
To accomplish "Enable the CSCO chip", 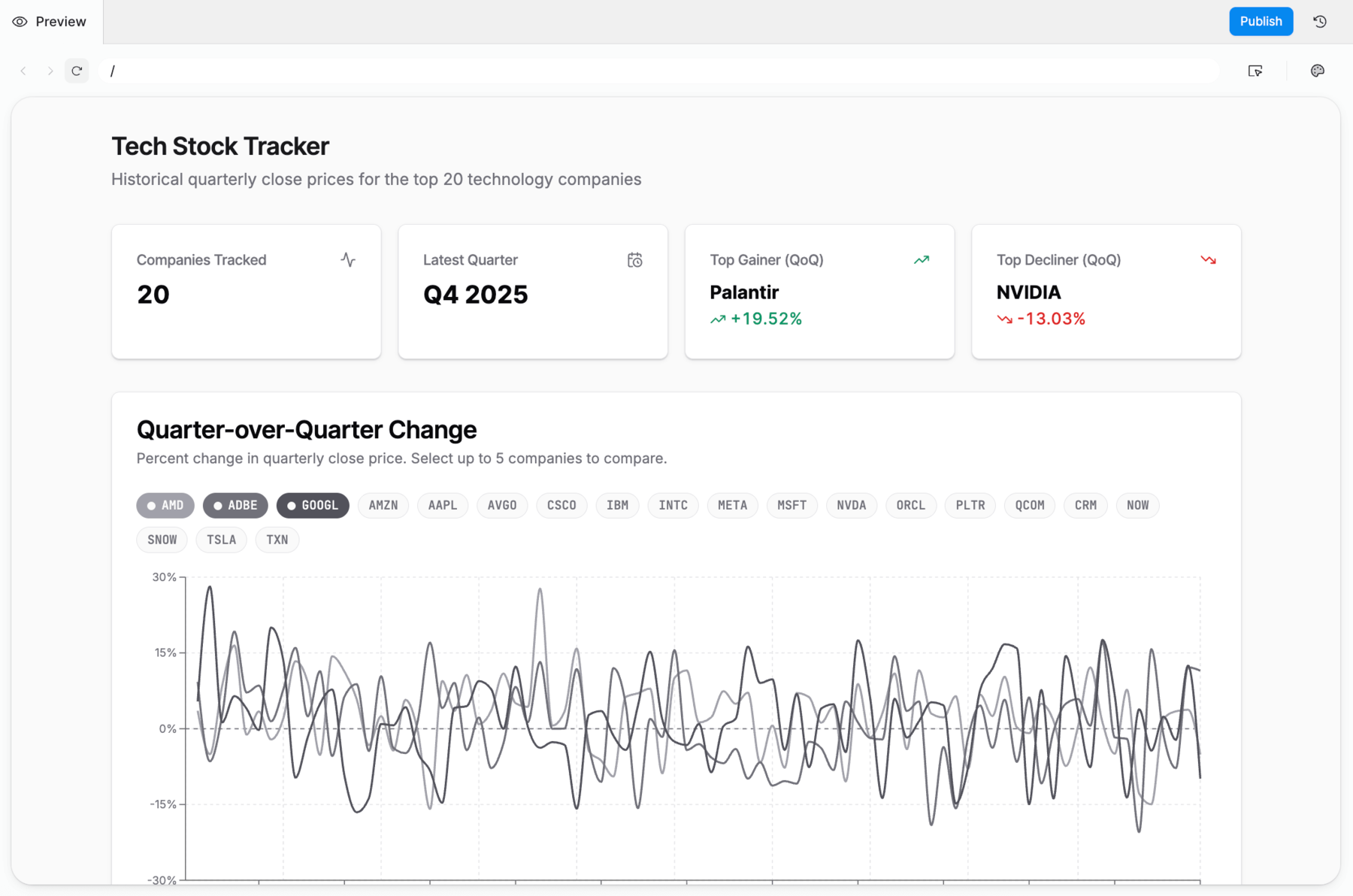I will 561,506.
